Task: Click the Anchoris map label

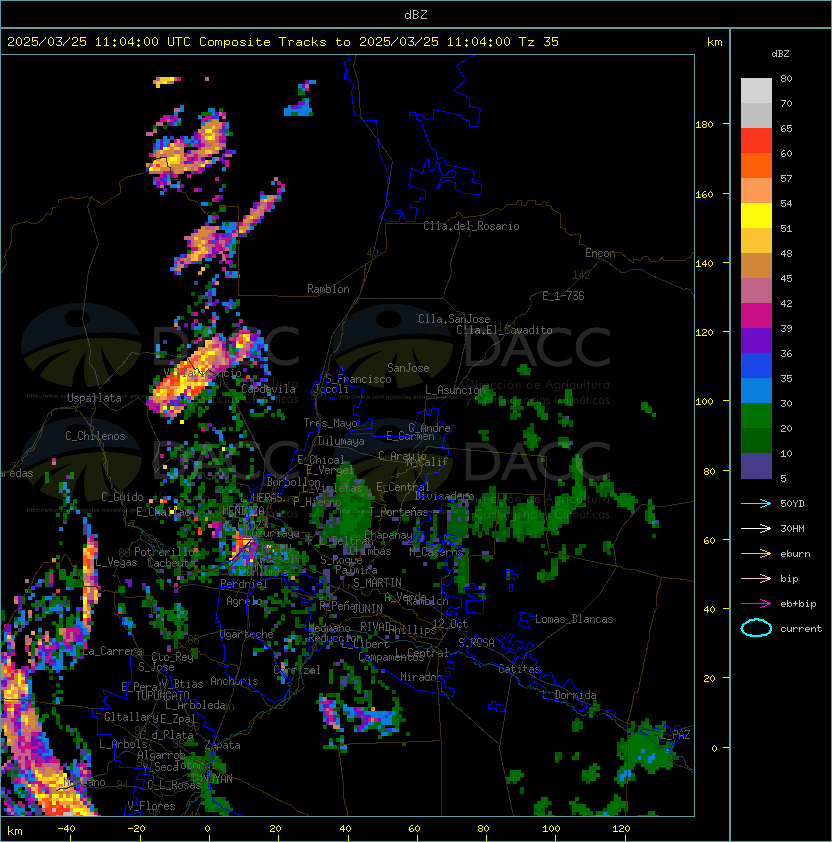Action: 234,681
